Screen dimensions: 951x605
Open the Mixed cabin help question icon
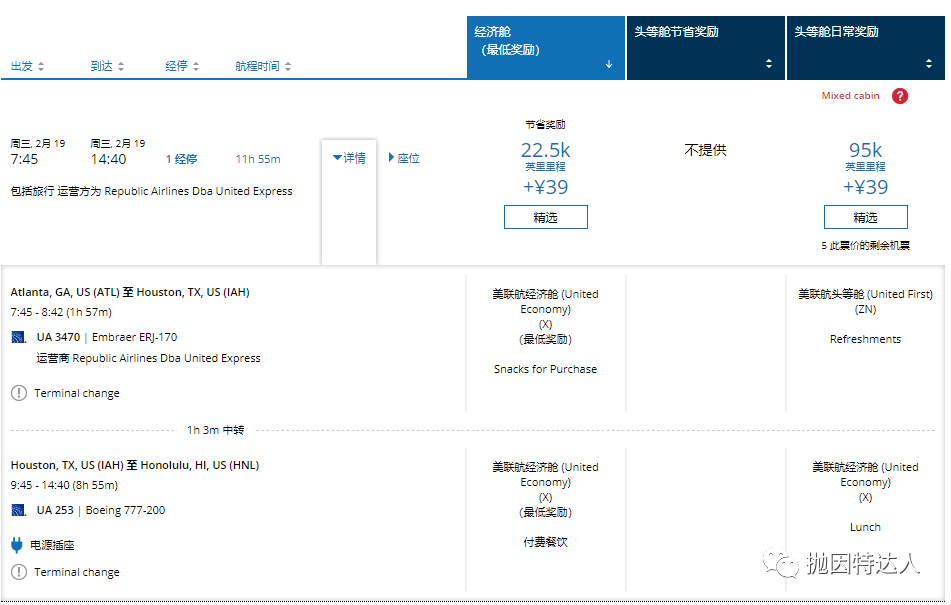[900, 96]
